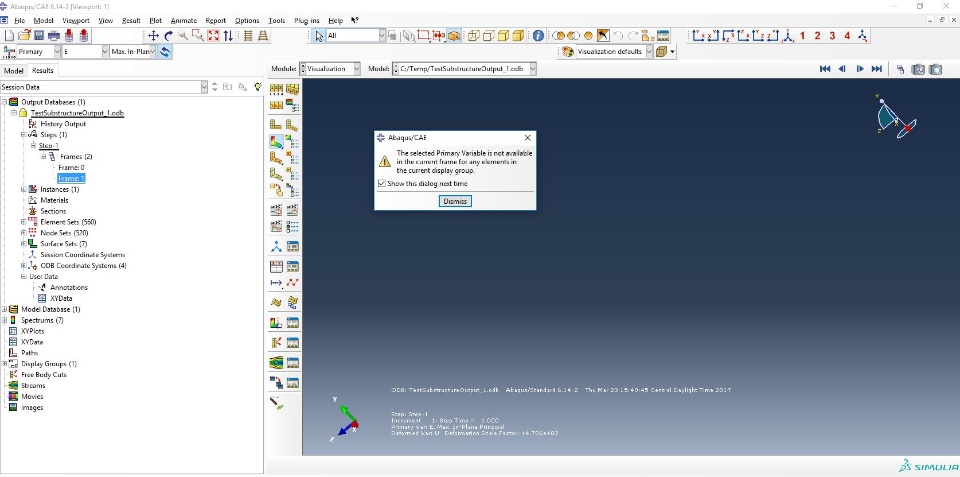Click the XYPlots tree item
The image size is (960, 477).
(32, 331)
